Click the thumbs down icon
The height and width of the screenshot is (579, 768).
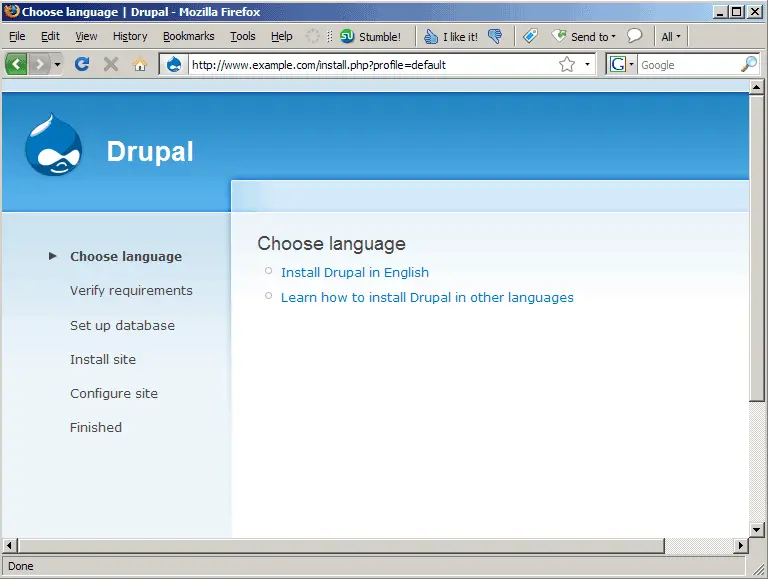pos(495,36)
